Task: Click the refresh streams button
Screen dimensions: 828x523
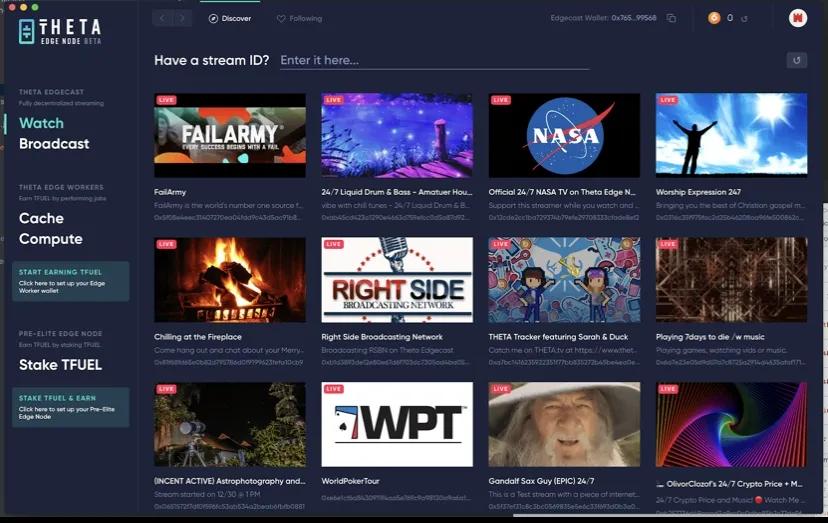Action: [796, 60]
